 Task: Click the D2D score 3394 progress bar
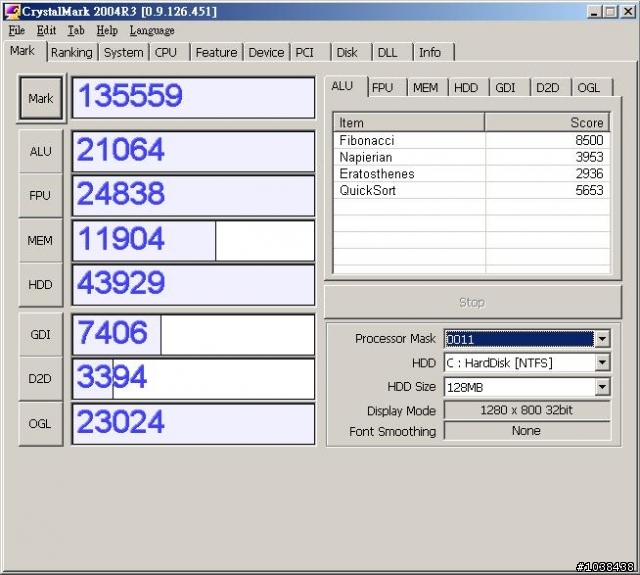(x=193, y=379)
